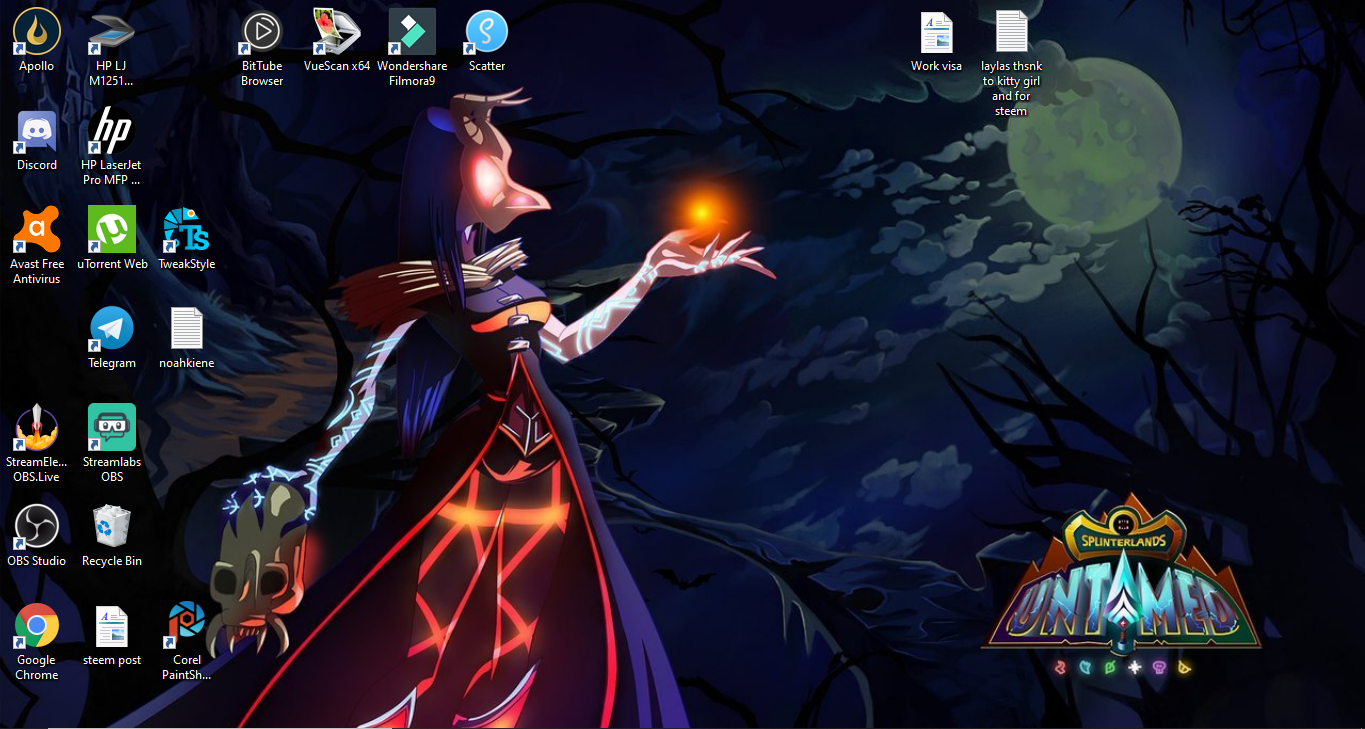Open the Corel PaintShop shortcut
The image size is (1365, 729).
[x=187, y=625]
